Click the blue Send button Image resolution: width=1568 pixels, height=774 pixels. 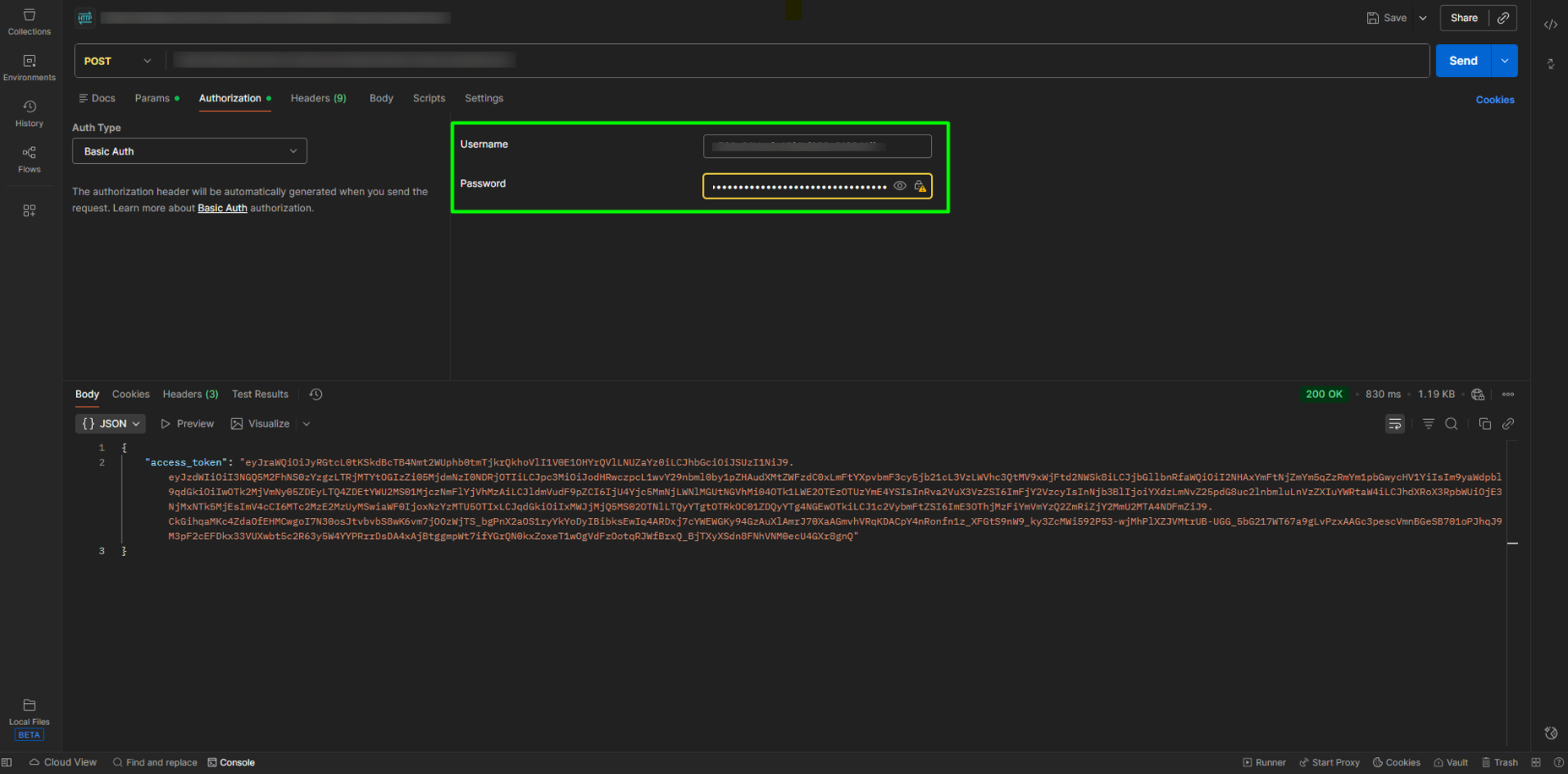tap(1462, 61)
